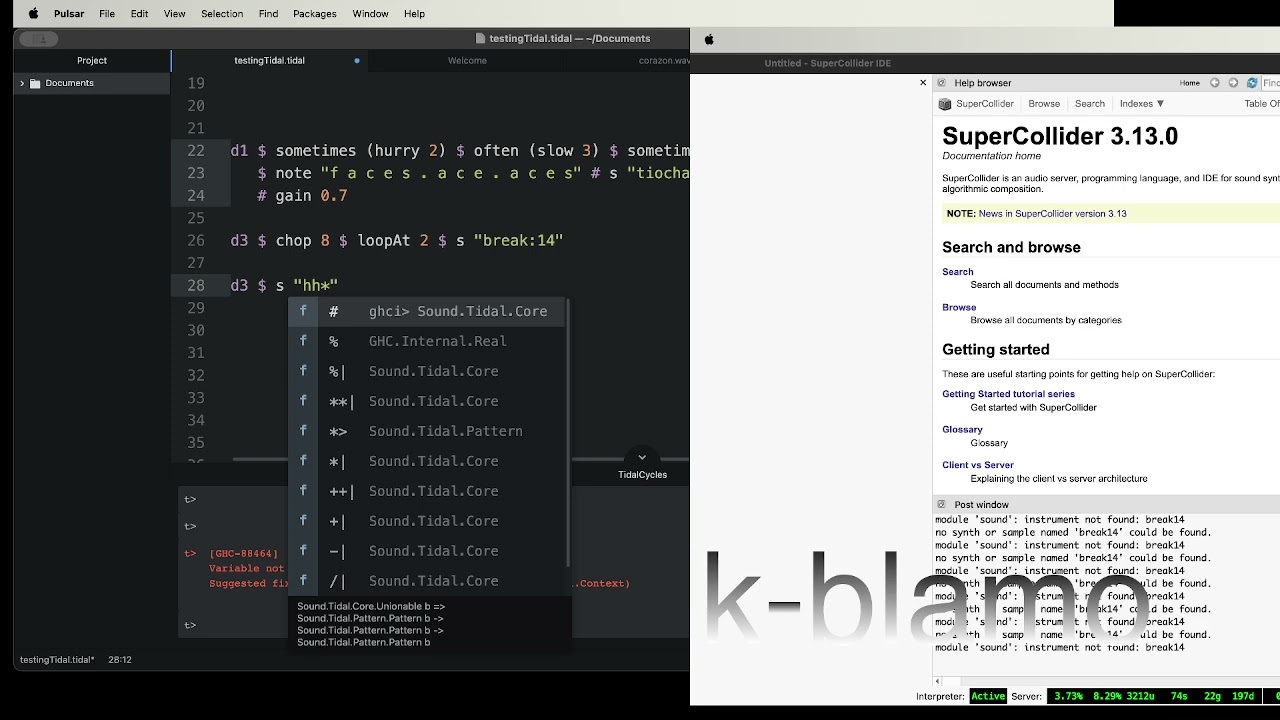Choose the *> Sound.Tidal.Pattern suggestion
Viewport: 1280px width, 720px height.
pos(428,431)
